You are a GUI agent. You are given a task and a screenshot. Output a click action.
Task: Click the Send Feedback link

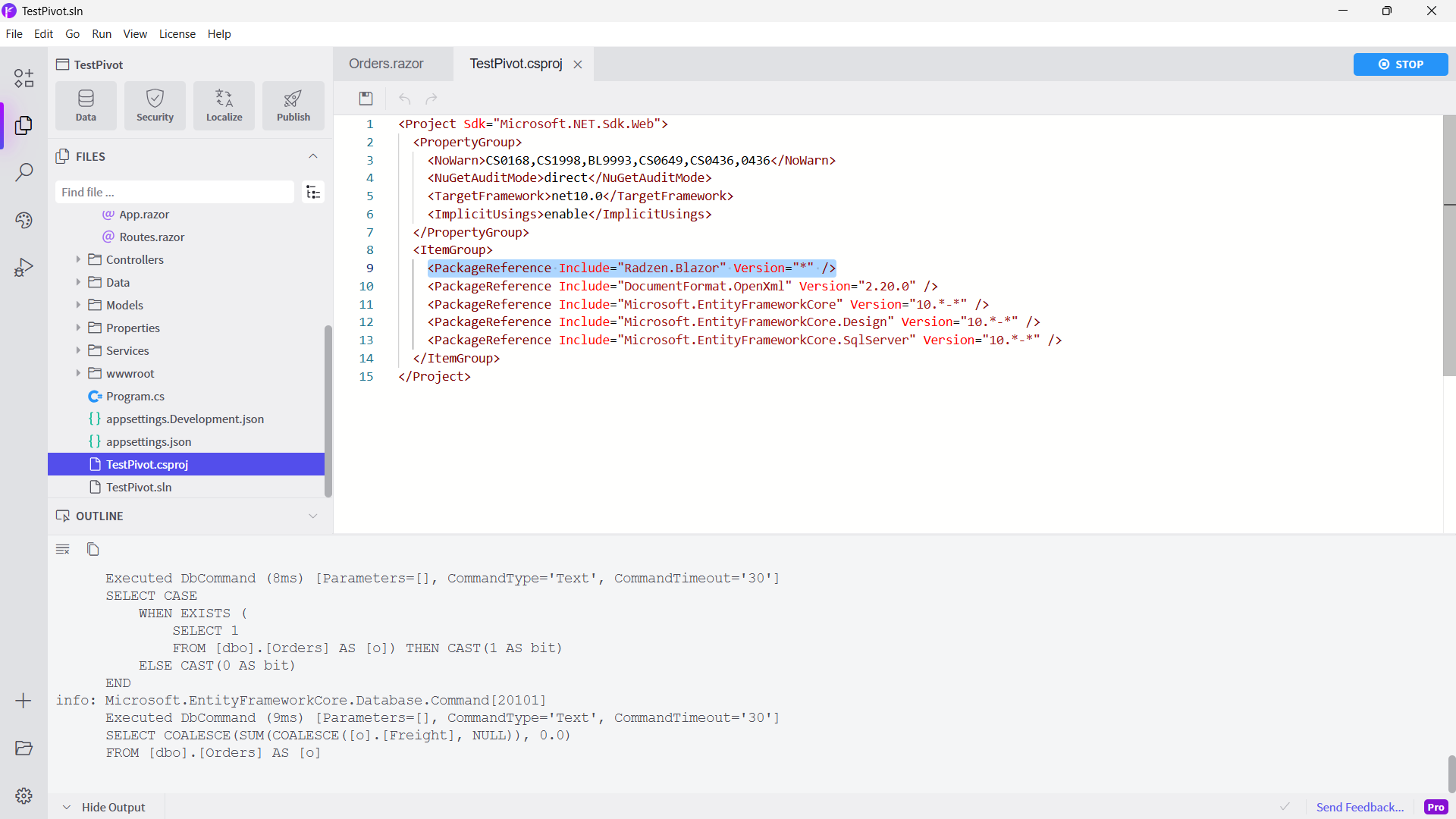click(x=1360, y=807)
